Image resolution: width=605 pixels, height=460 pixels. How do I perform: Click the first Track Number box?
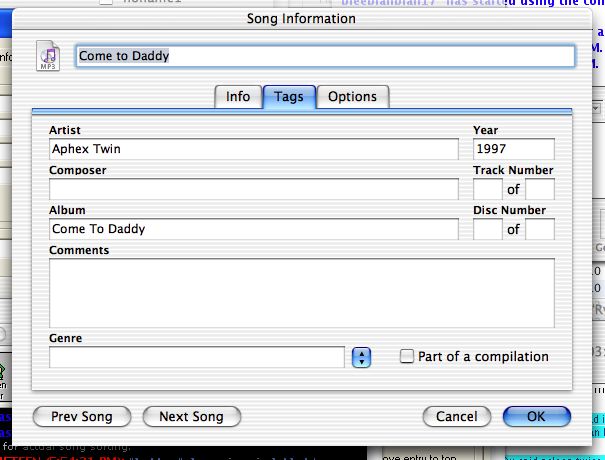point(488,189)
